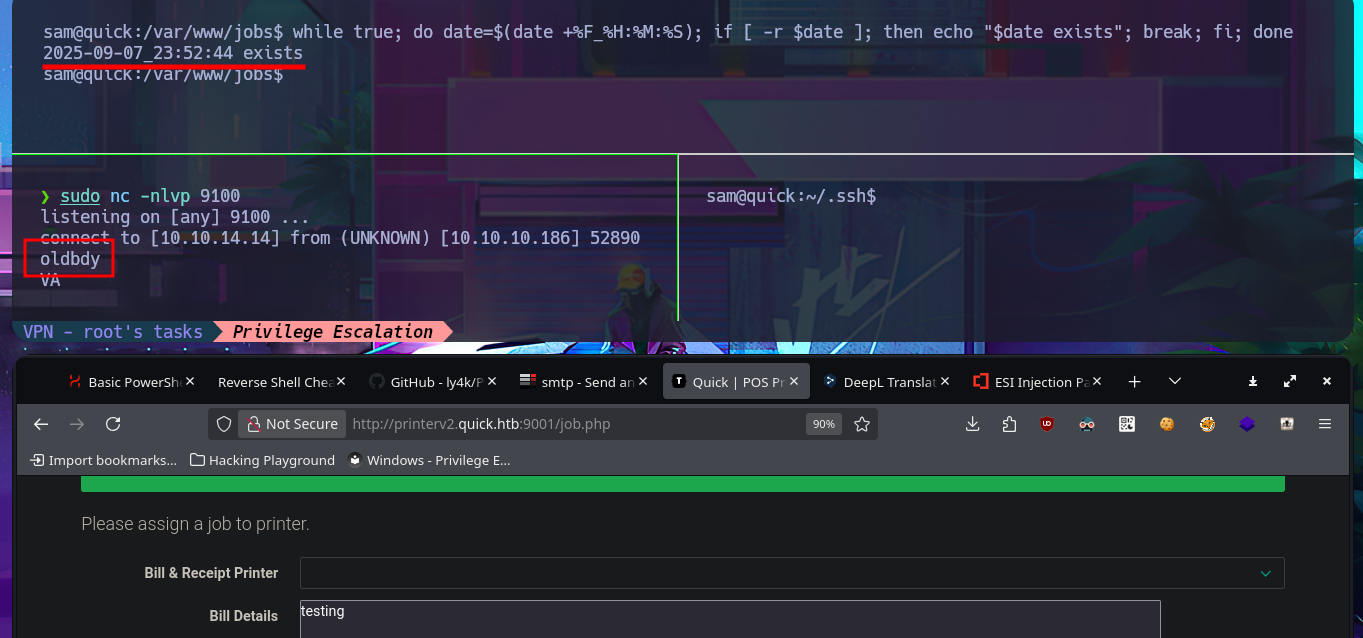
Task: Open the browser downloads panel
Action: point(972,424)
